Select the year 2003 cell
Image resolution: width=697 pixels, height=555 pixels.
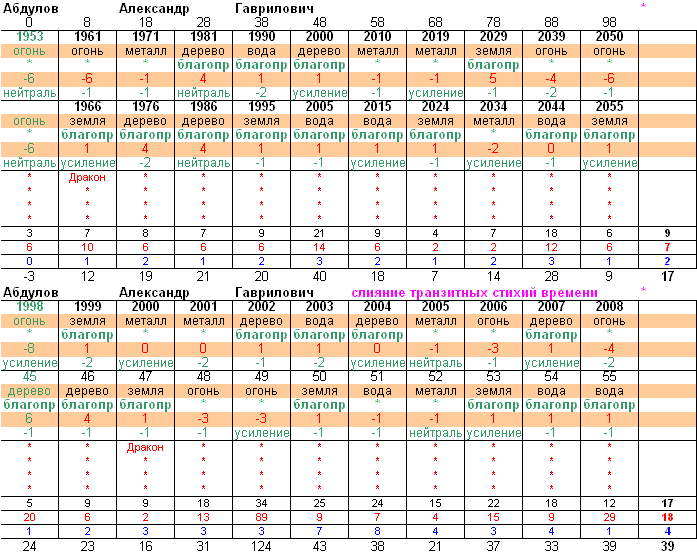320,307
